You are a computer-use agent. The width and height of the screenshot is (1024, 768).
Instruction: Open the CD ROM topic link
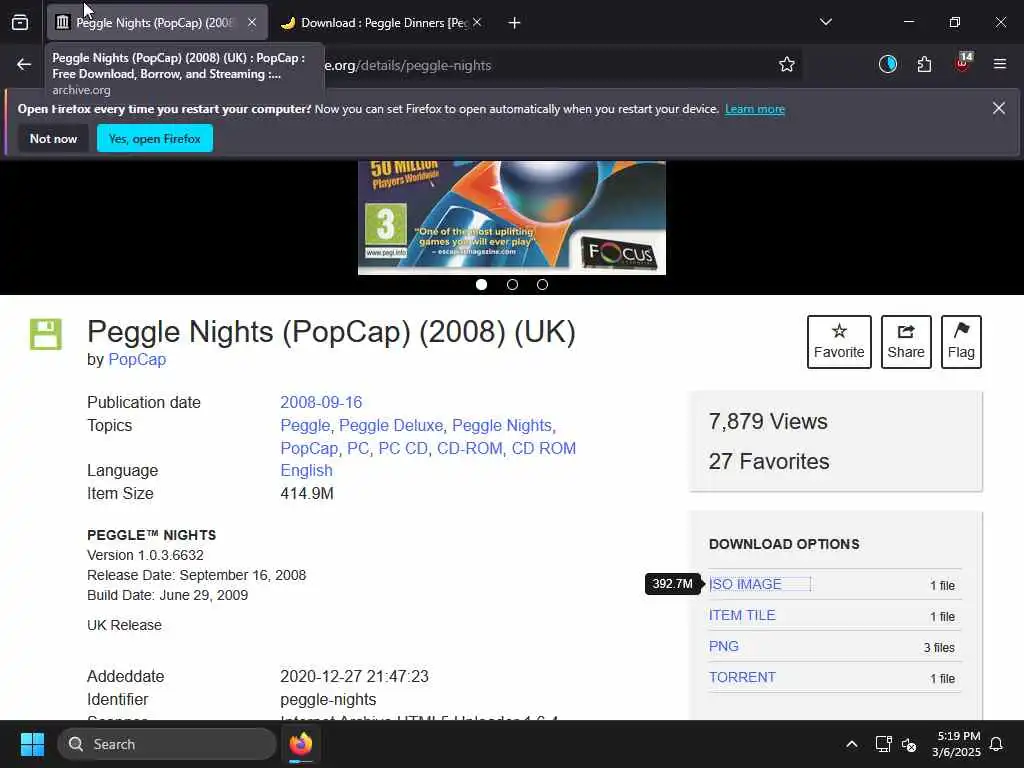coord(543,449)
